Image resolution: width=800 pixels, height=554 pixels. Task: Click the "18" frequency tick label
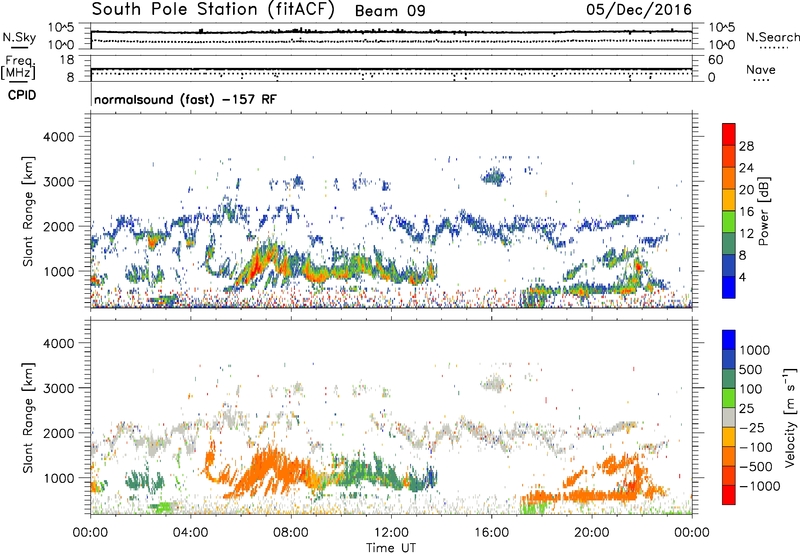(x=67, y=60)
